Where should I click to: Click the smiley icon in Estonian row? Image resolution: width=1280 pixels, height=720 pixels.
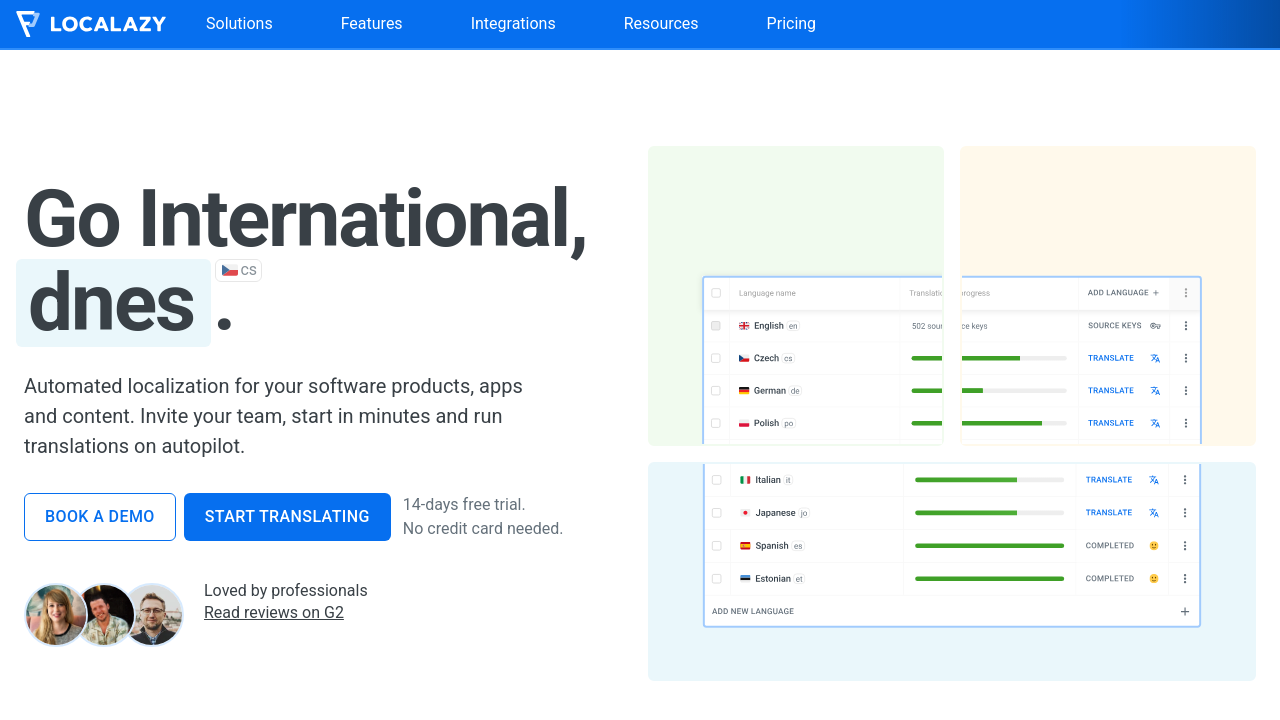[x=1154, y=579]
